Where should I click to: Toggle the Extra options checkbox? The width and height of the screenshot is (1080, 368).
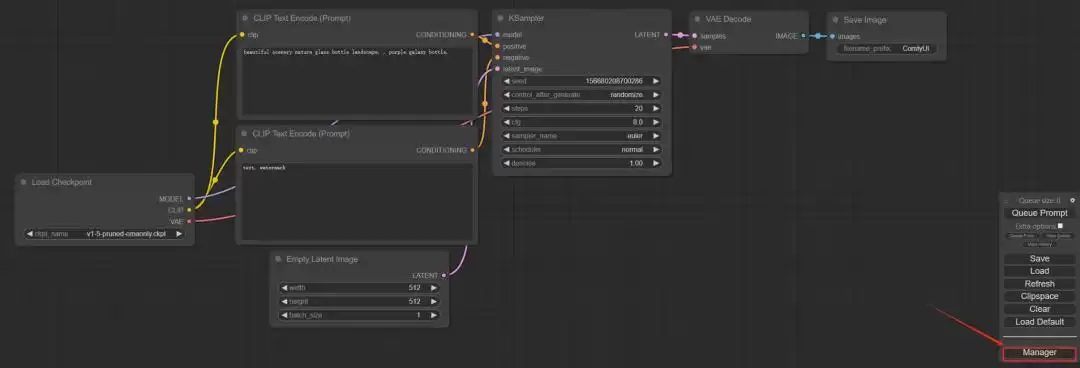pos(1060,225)
